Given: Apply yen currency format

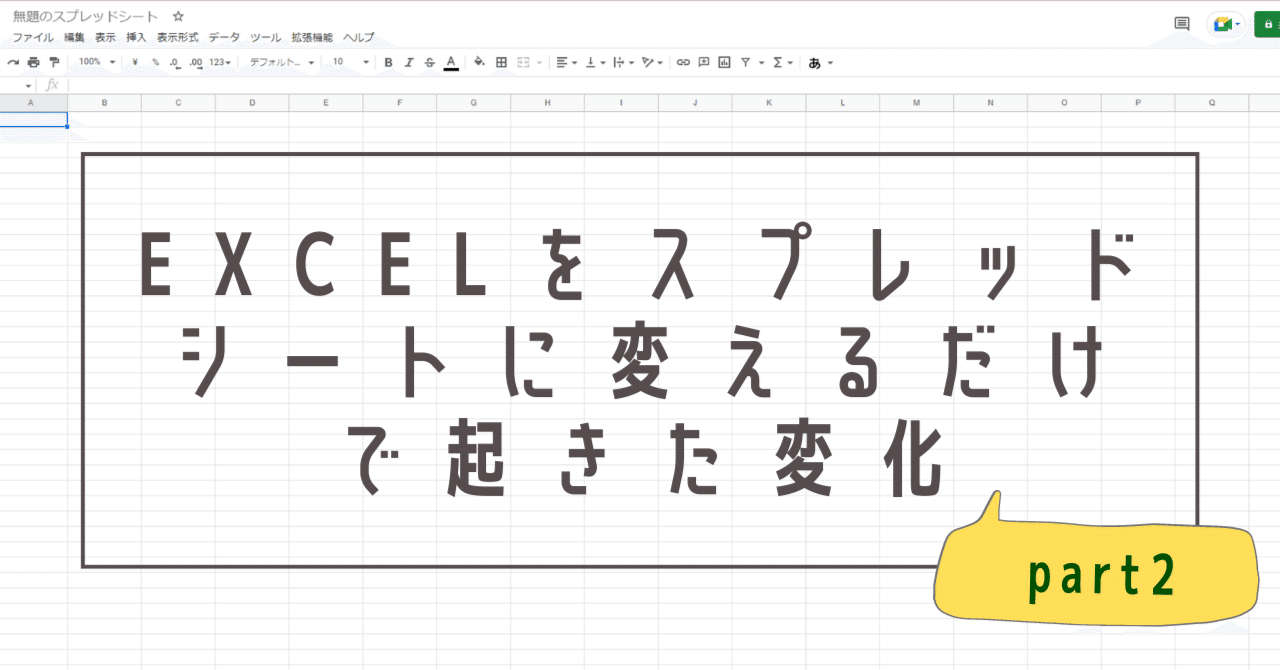Looking at the screenshot, I should point(135,62).
